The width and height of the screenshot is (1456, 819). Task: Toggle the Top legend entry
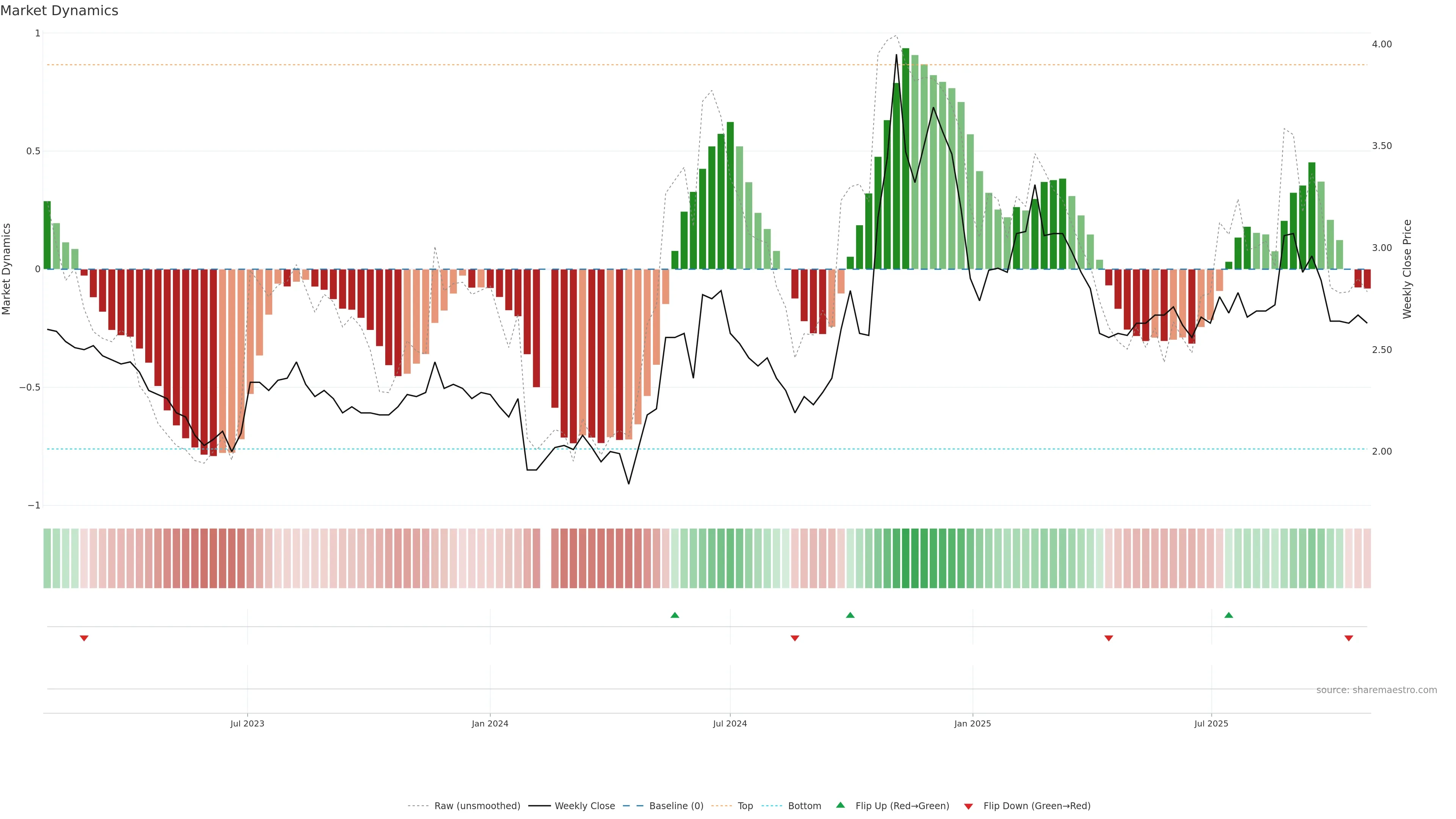(x=745, y=806)
